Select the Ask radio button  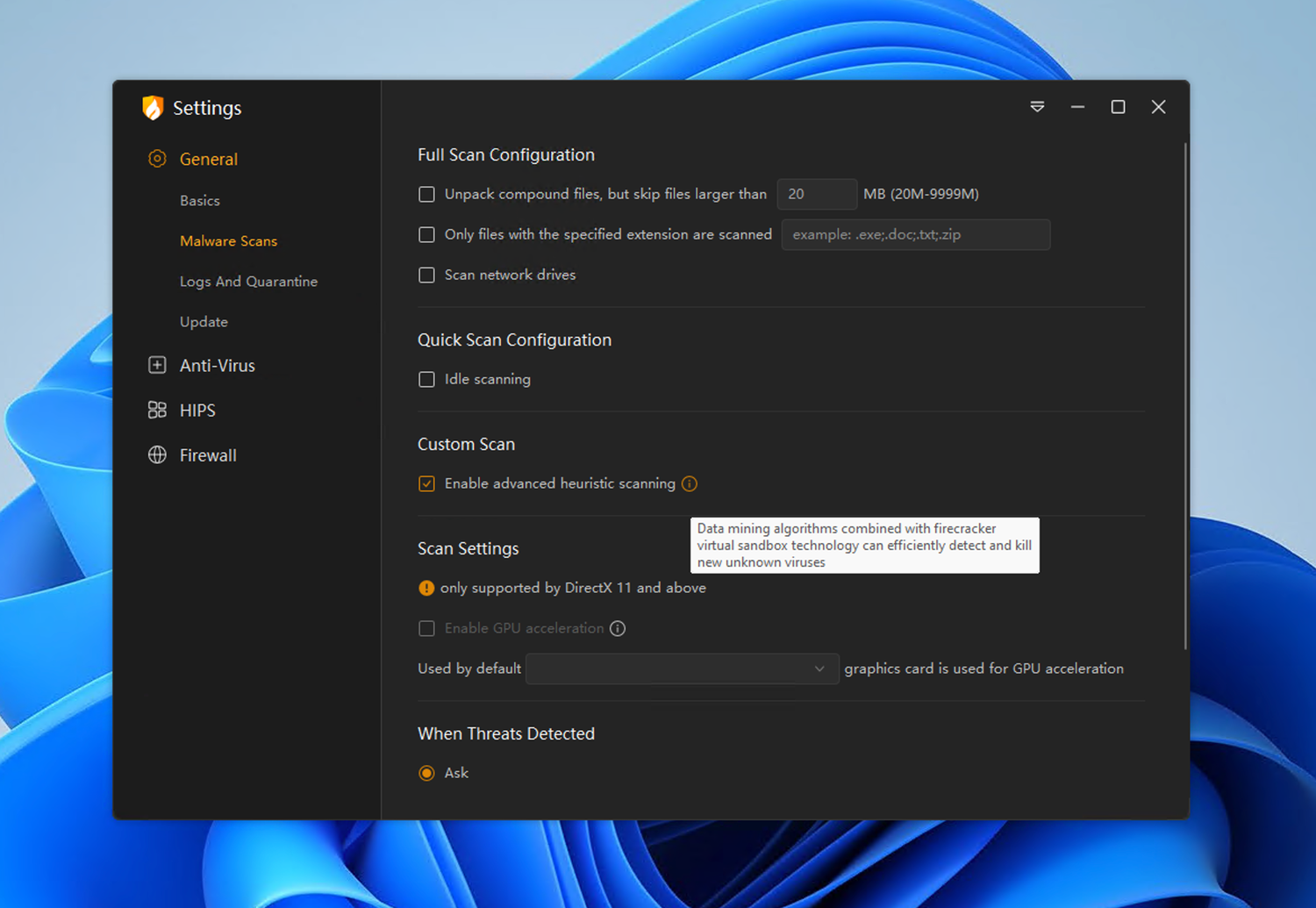pyautogui.click(x=426, y=773)
